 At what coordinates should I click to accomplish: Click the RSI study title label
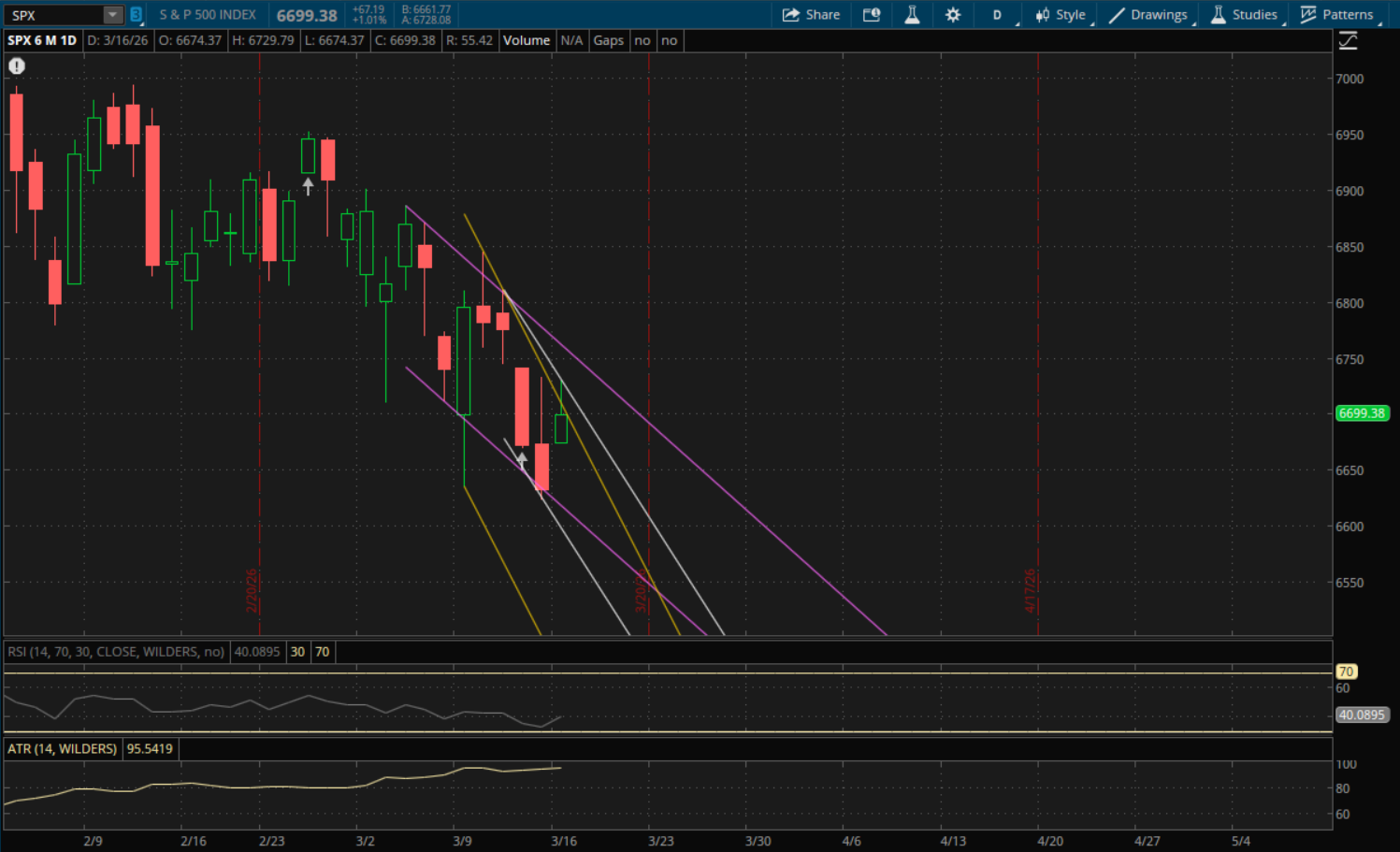(x=116, y=652)
